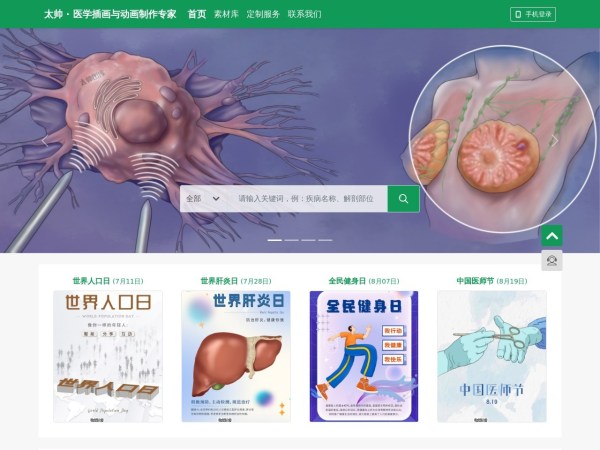Open the 全部 category dropdown
Image resolution: width=600 pixels, height=450 pixels.
[x=203, y=199]
